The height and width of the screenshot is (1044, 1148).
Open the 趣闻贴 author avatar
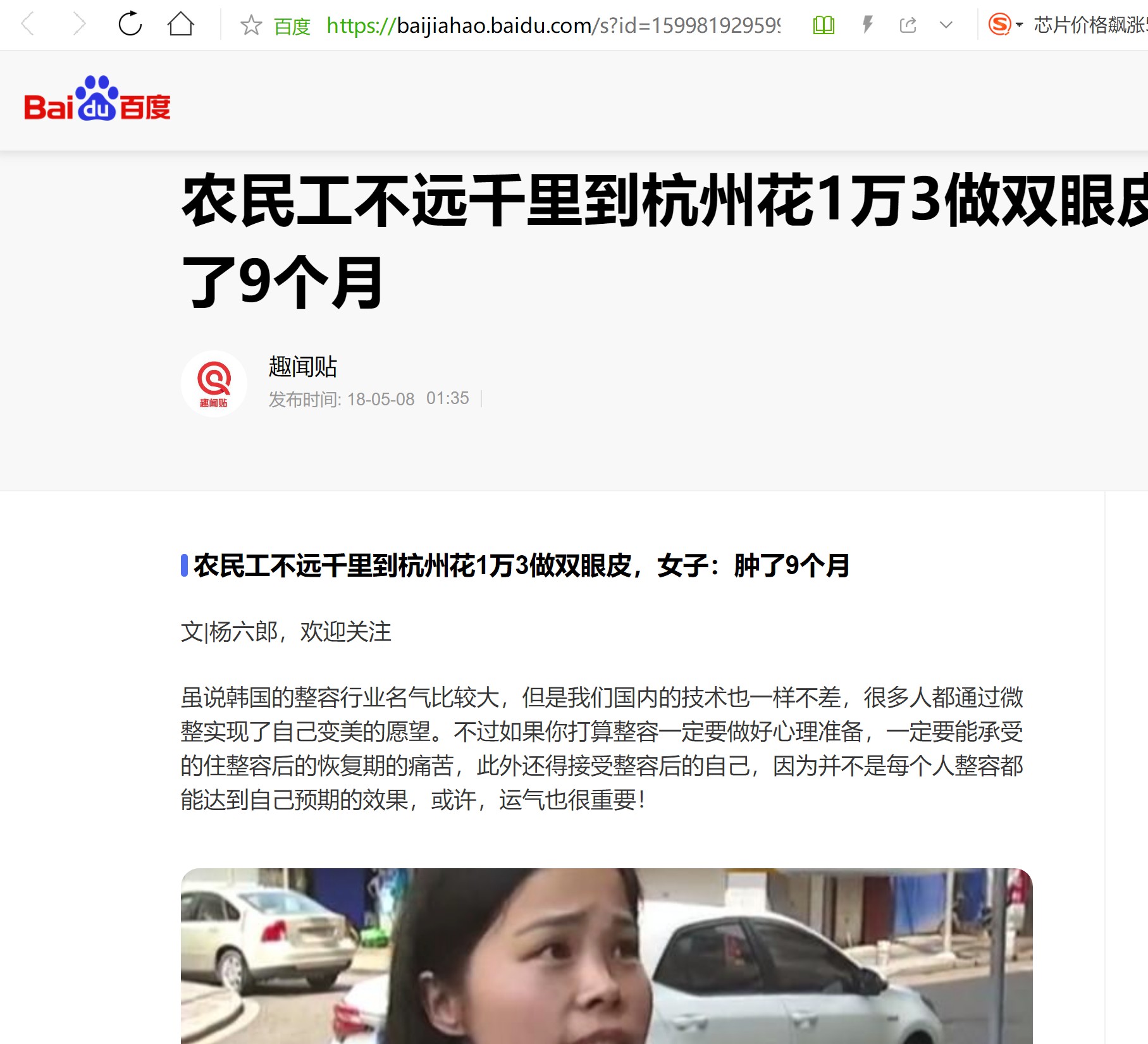(214, 384)
